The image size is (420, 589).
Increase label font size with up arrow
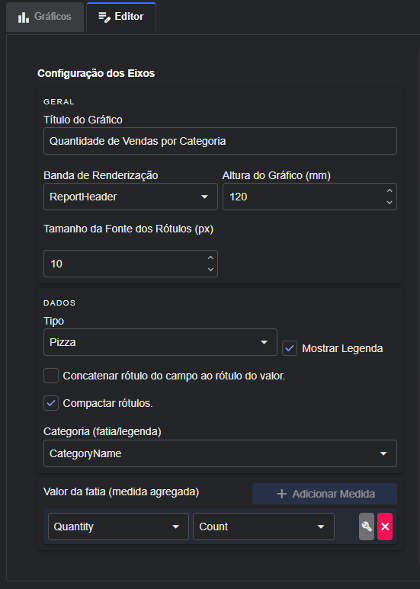210,258
